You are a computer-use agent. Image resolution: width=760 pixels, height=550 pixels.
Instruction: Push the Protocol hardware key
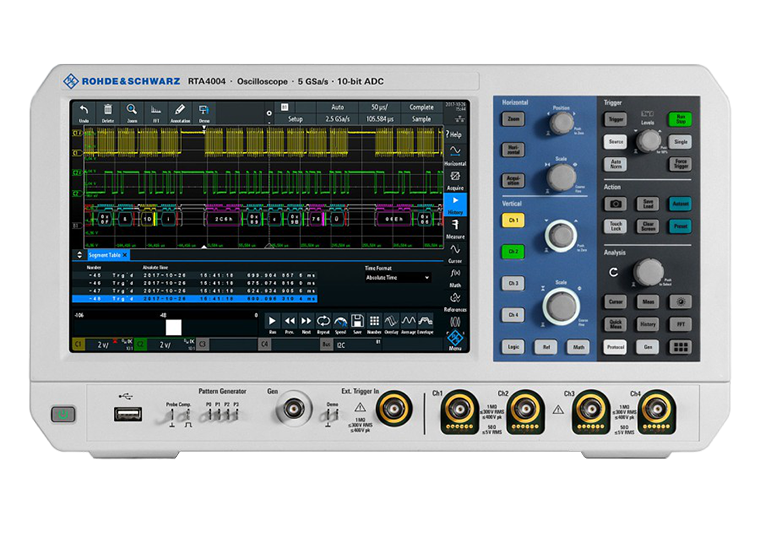click(x=615, y=347)
